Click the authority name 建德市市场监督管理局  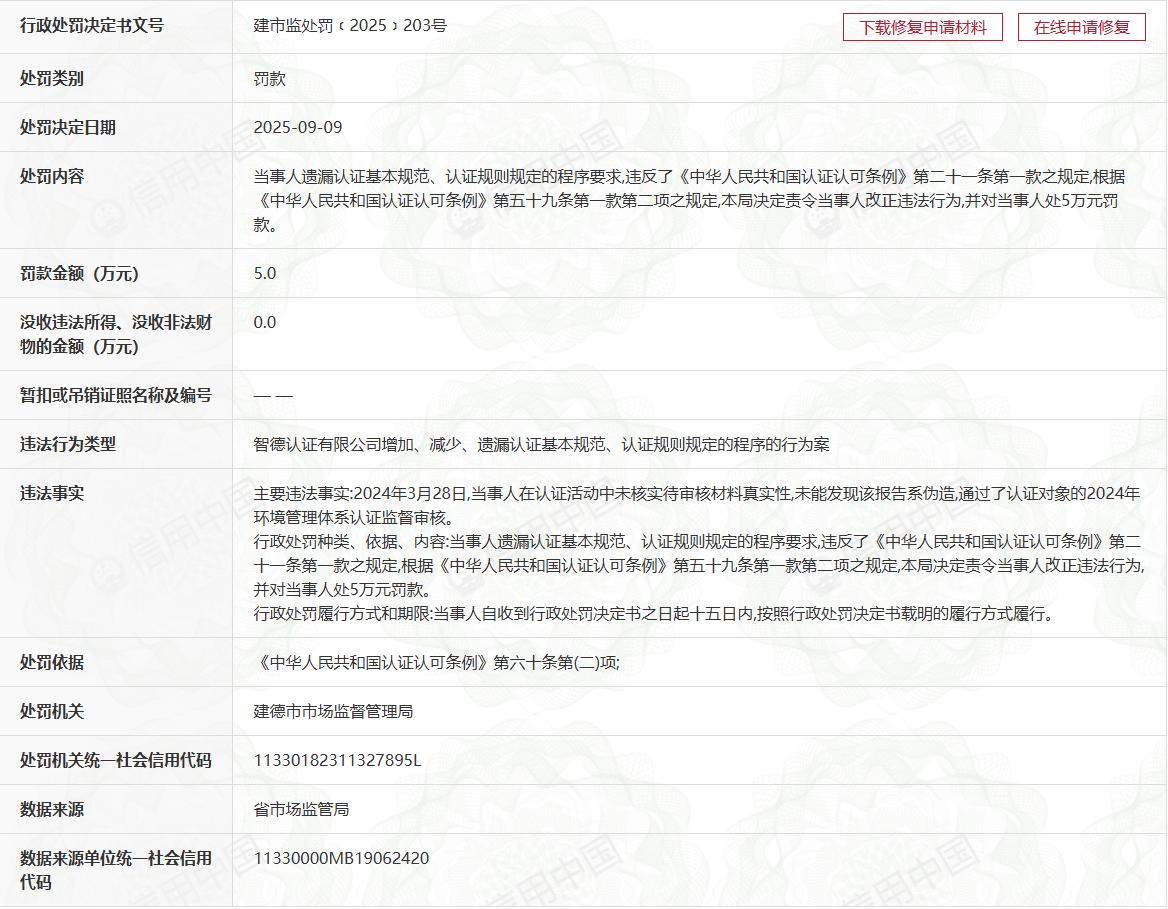333,711
